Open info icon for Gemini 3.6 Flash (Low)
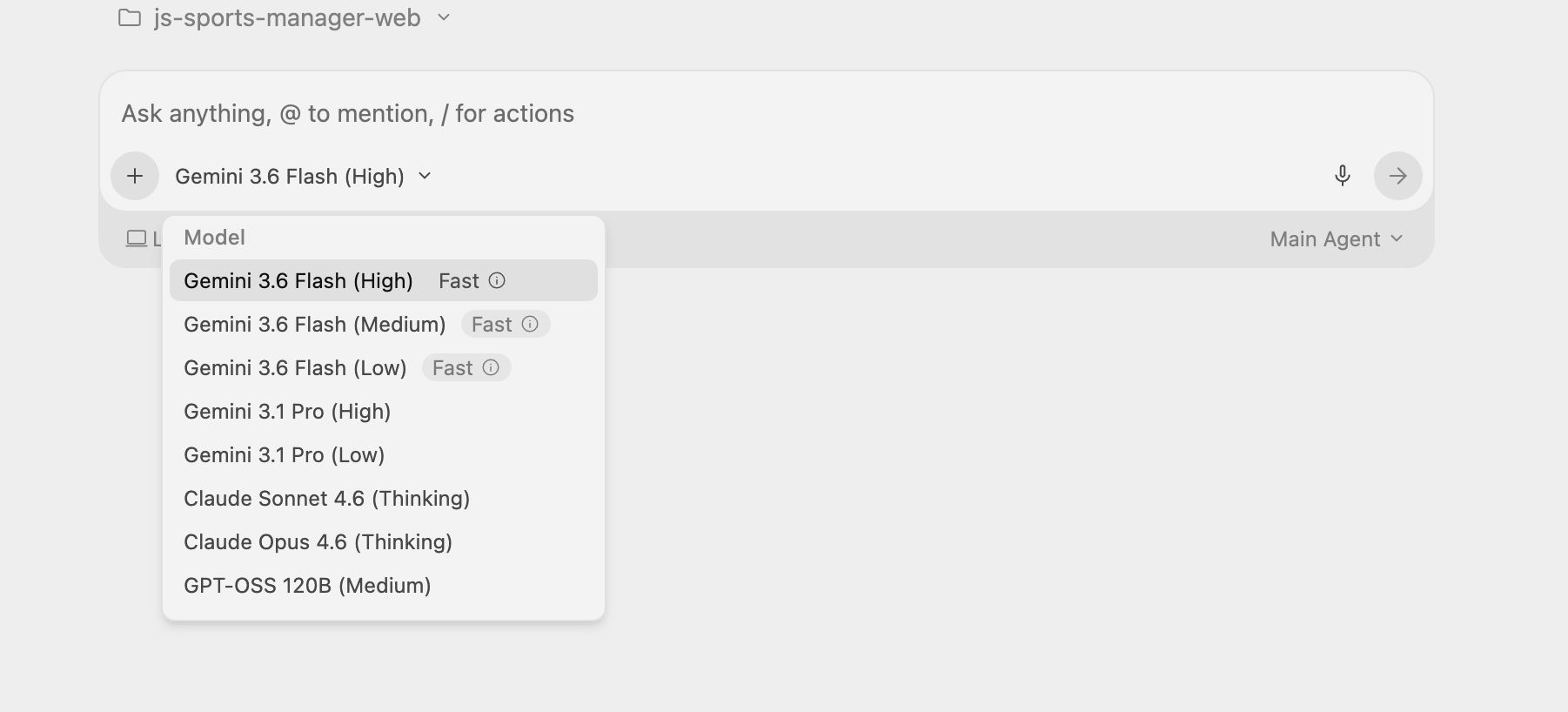The height and width of the screenshot is (712, 1568). click(491, 367)
